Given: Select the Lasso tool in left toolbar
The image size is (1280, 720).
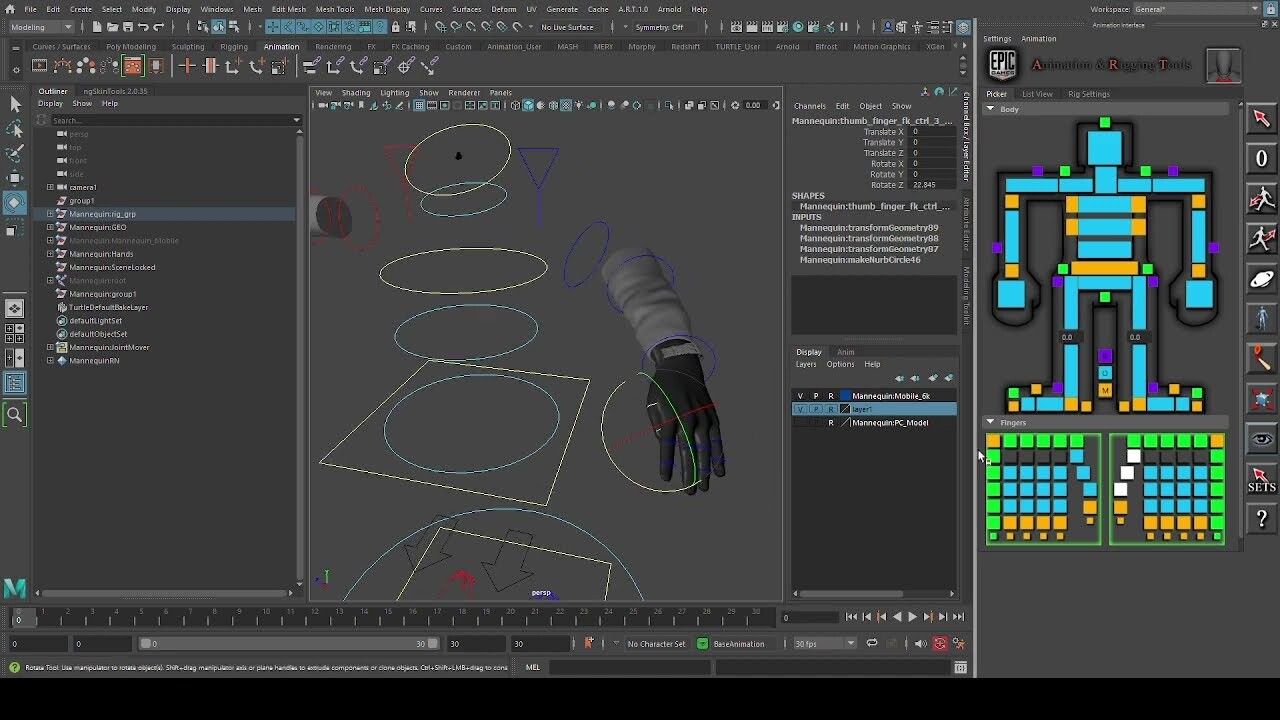Looking at the screenshot, I should point(14,129).
